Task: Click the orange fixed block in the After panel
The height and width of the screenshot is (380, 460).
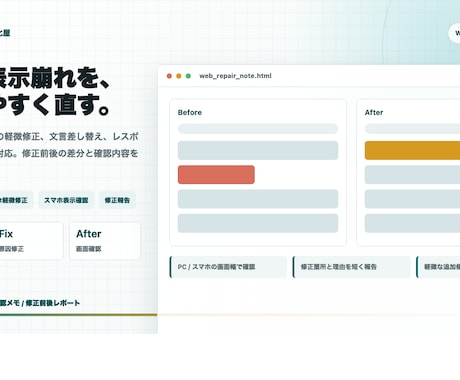Action: 412,150
